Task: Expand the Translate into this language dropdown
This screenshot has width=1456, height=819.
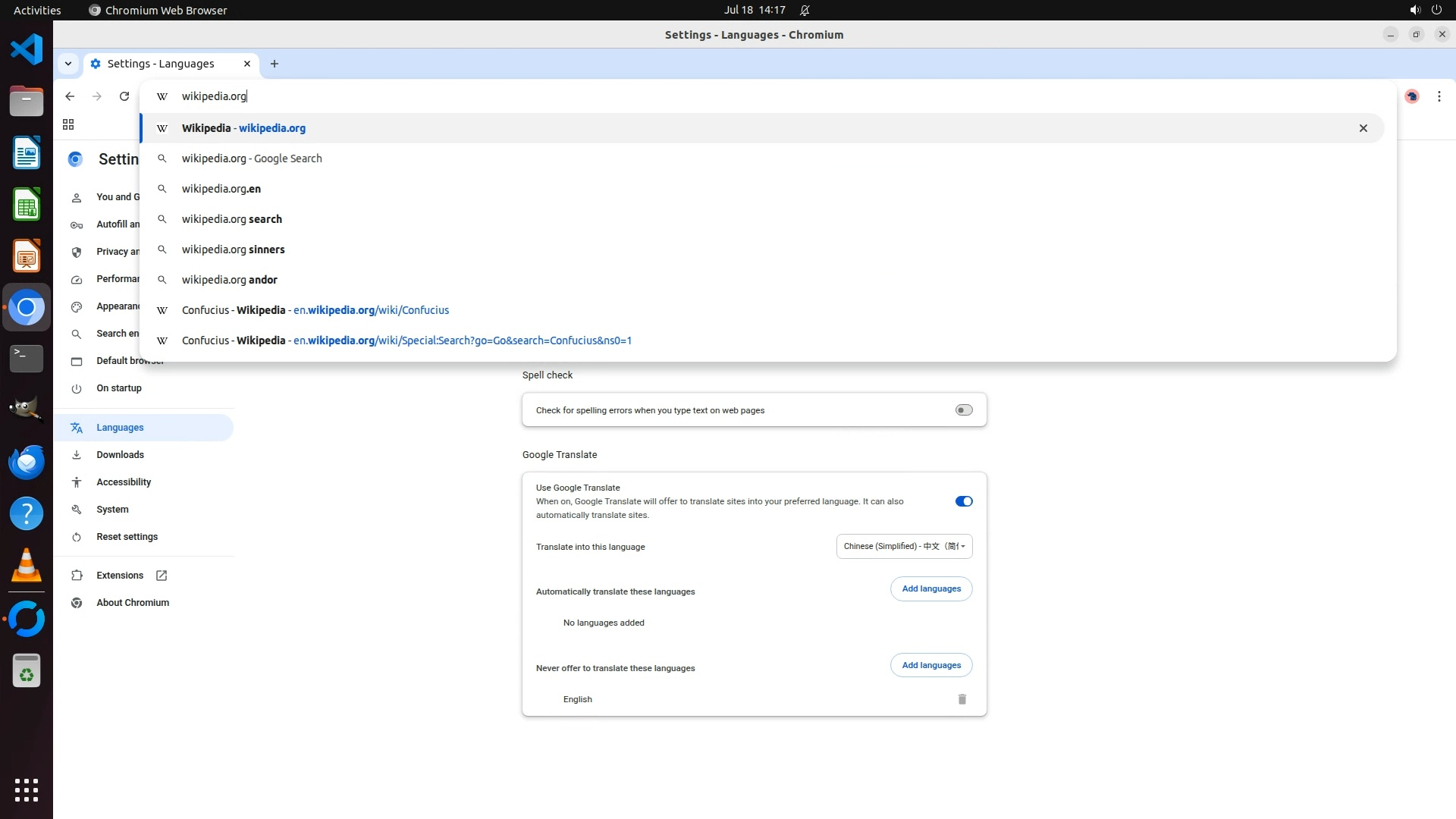Action: tap(904, 546)
